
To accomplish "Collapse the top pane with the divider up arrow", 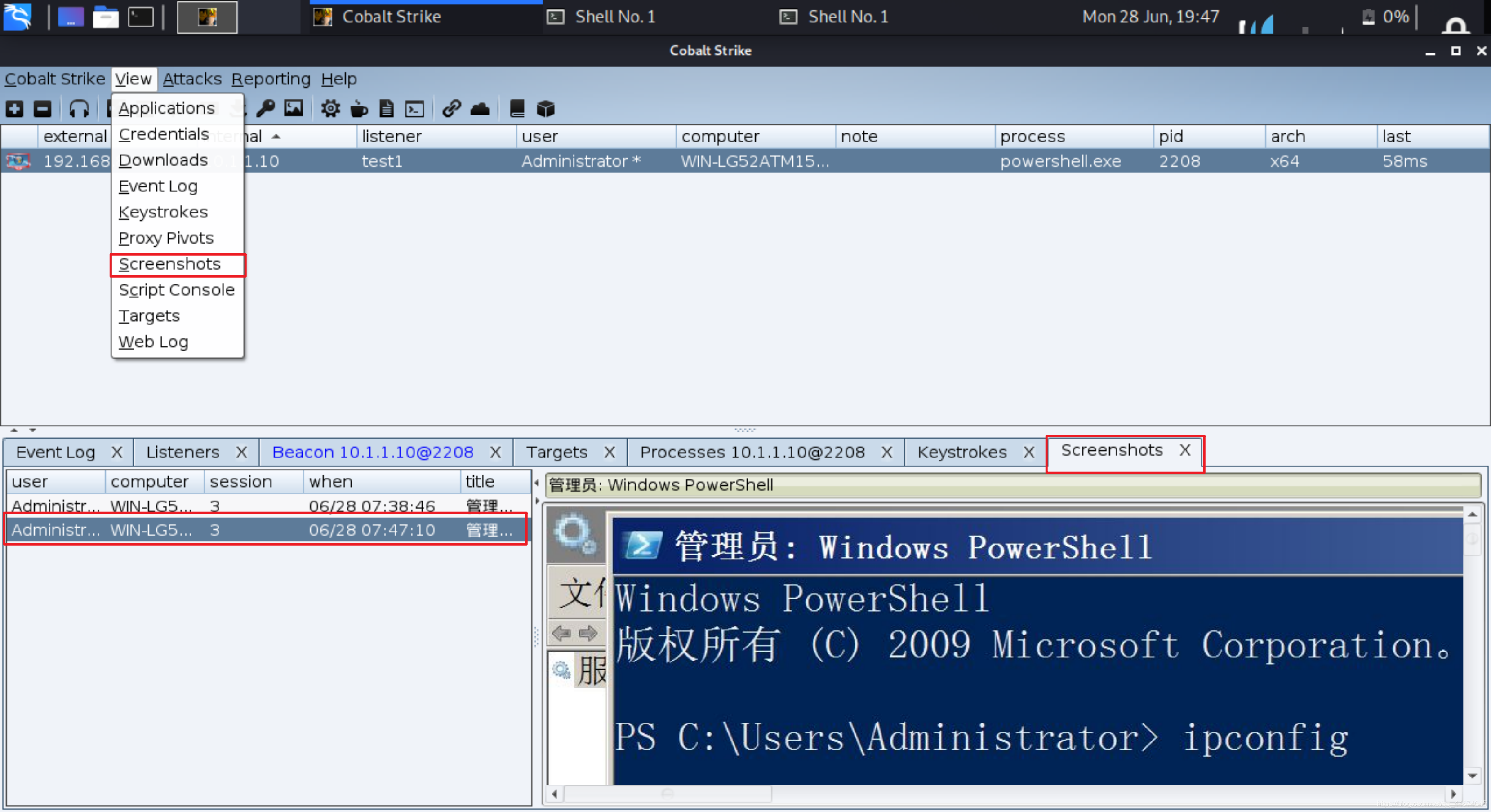I will pyautogui.click(x=14, y=430).
